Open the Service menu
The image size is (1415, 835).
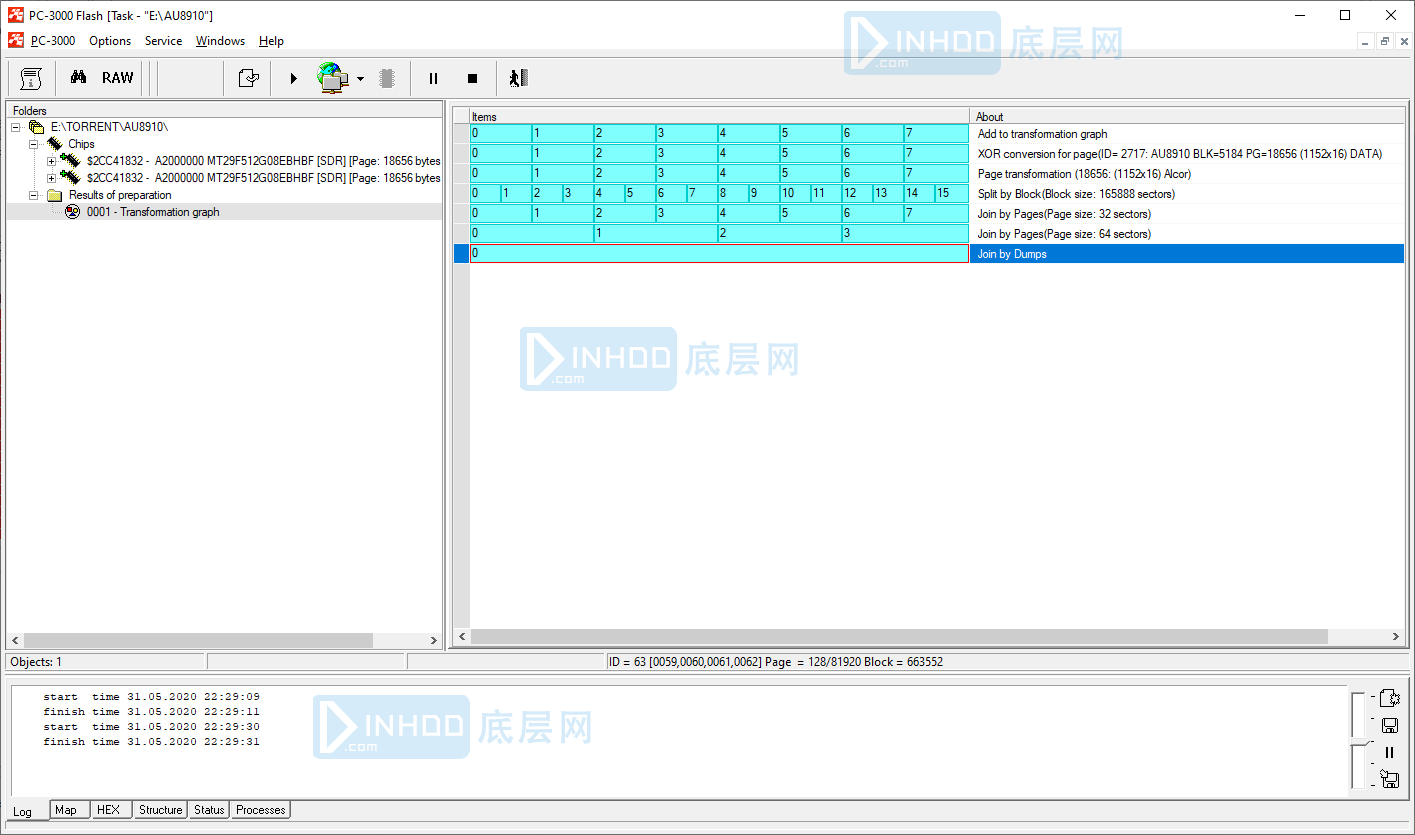tap(163, 41)
